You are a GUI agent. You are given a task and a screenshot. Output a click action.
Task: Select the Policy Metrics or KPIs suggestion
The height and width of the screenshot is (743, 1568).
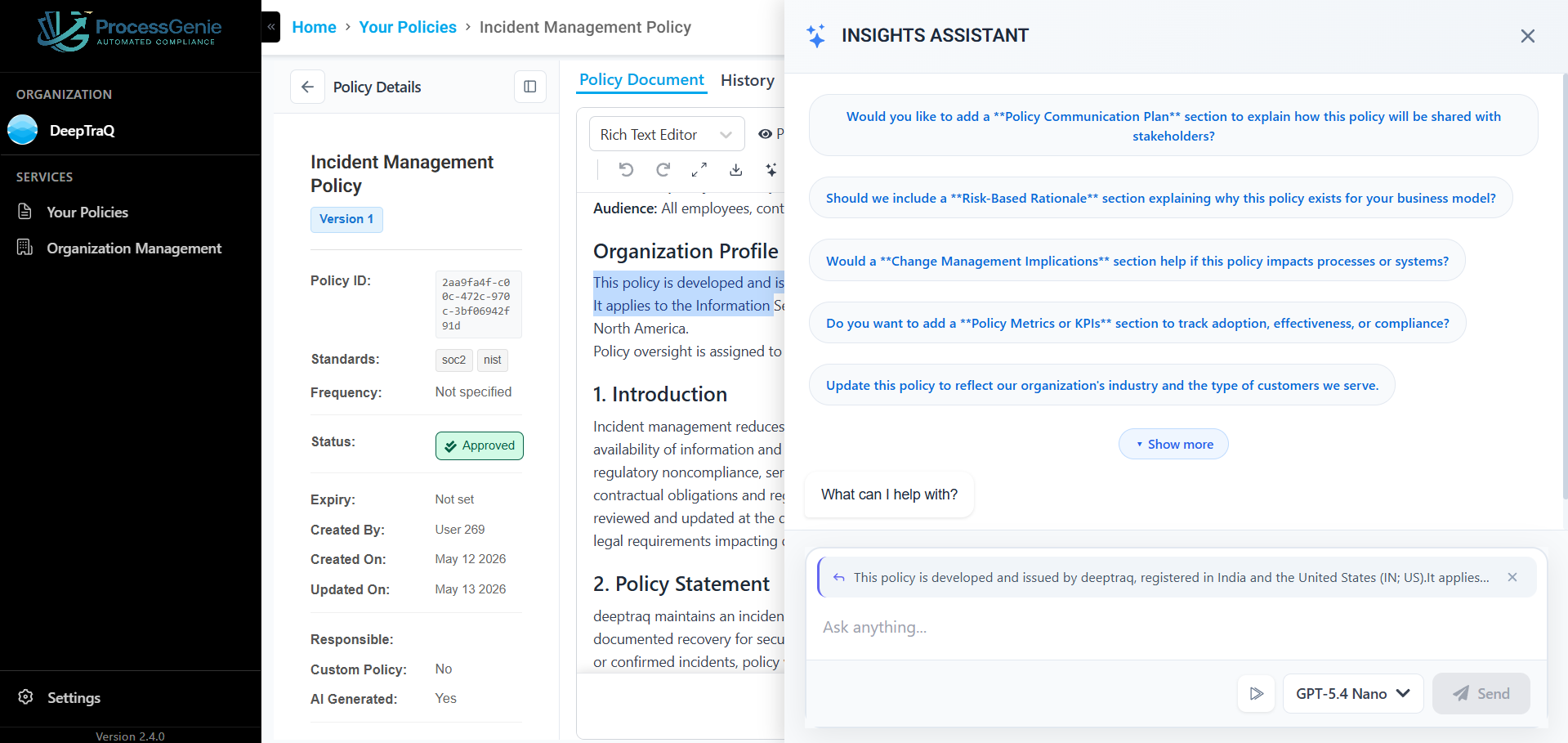1137,323
